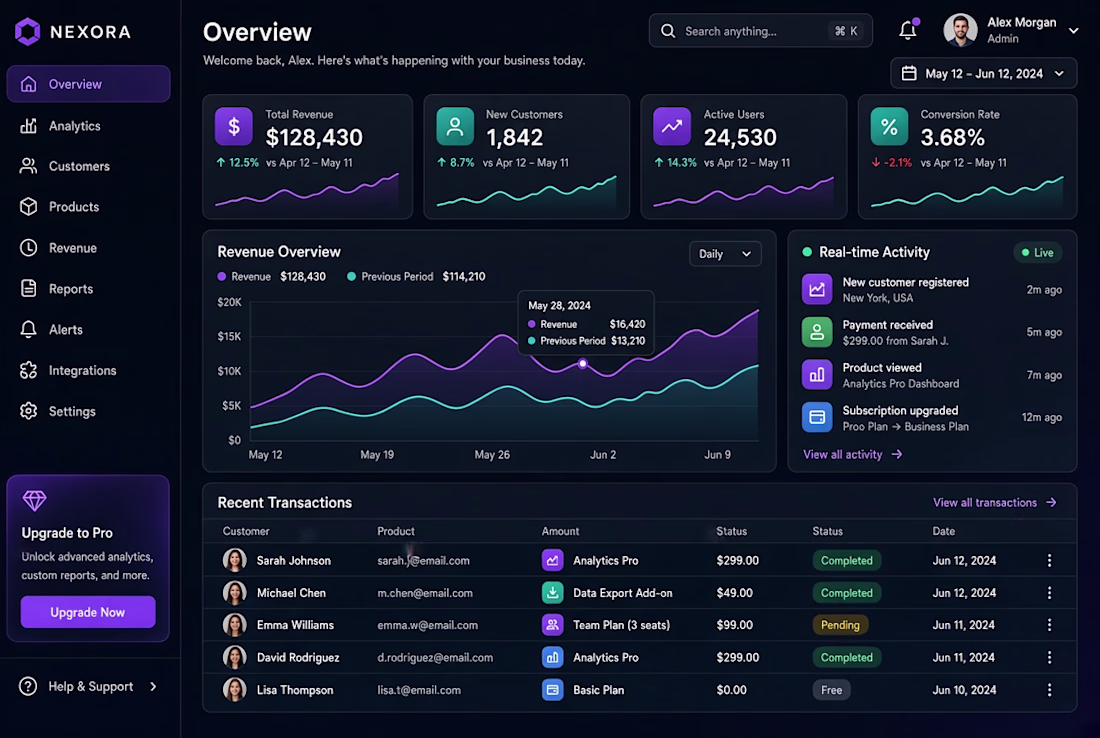Open row options for Emma Williams
The height and width of the screenshot is (738, 1100).
[1049, 624]
